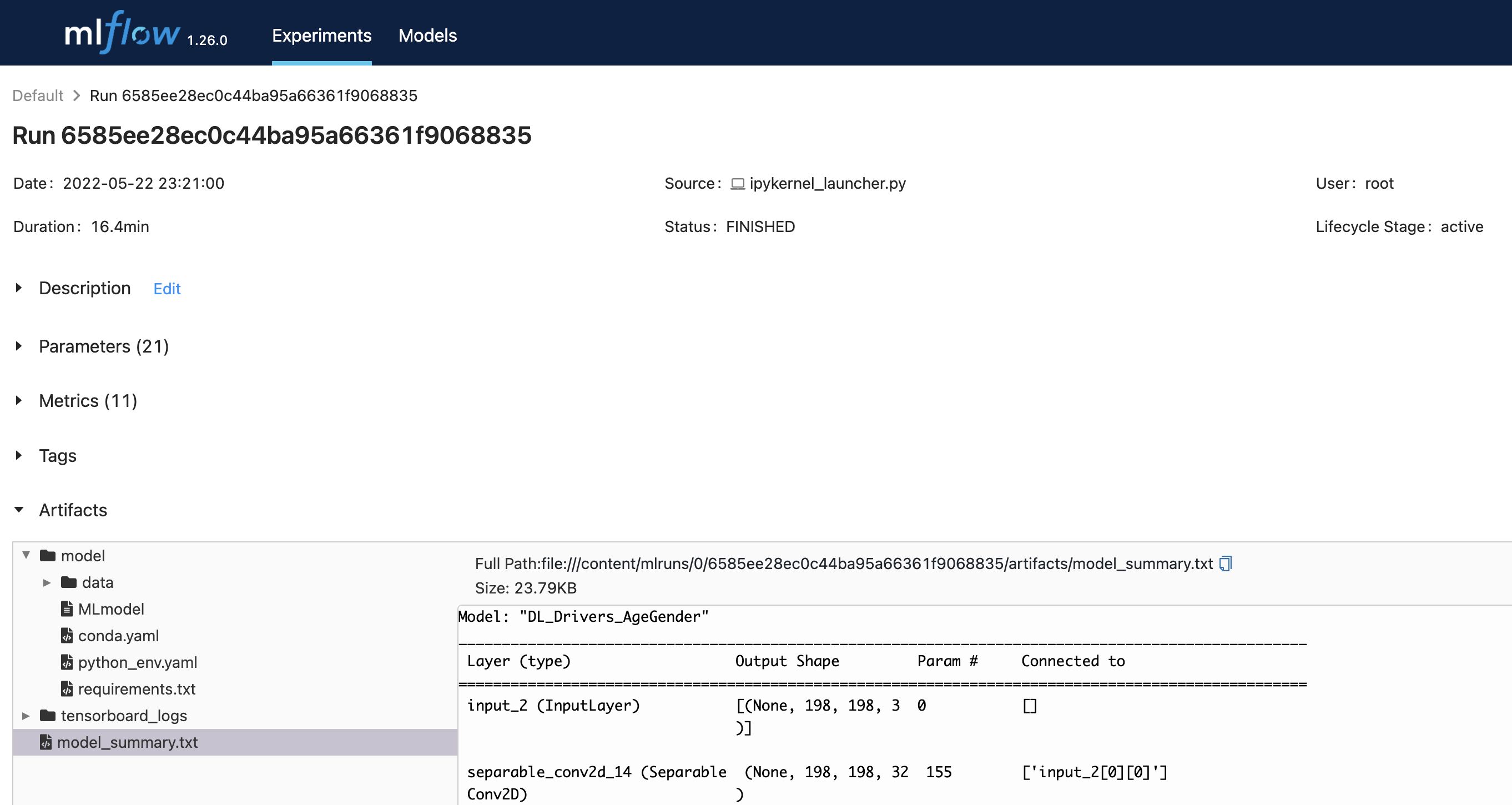Click the tensorboard_logs folder icon

point(48,716)
